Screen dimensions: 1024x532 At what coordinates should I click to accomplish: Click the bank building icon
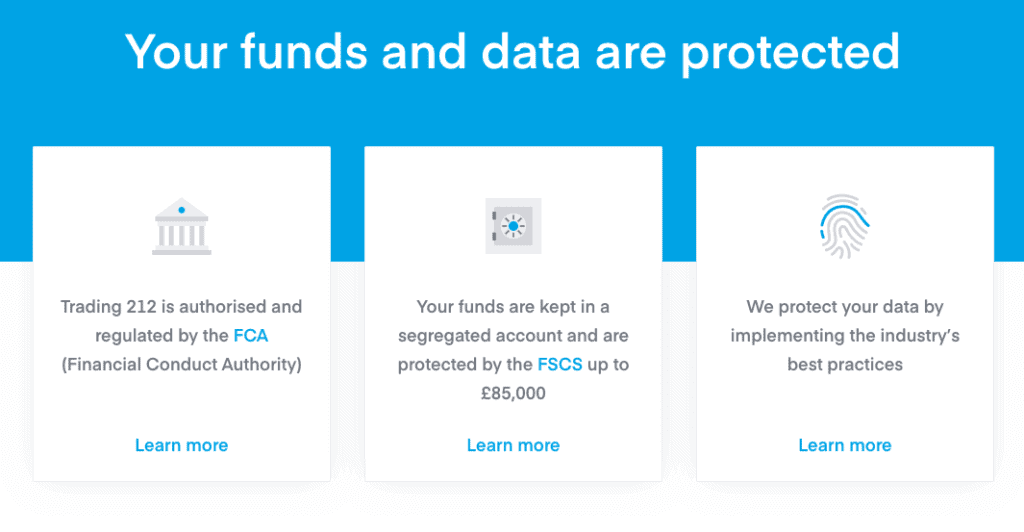[x=182, y=226]
